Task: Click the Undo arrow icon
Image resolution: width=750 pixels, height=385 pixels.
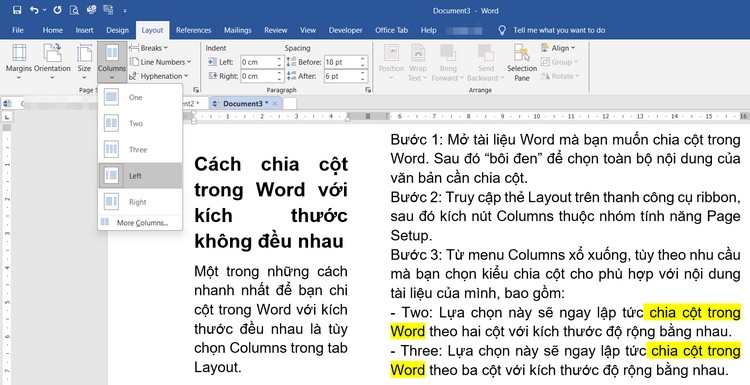Action: point(33,10)
